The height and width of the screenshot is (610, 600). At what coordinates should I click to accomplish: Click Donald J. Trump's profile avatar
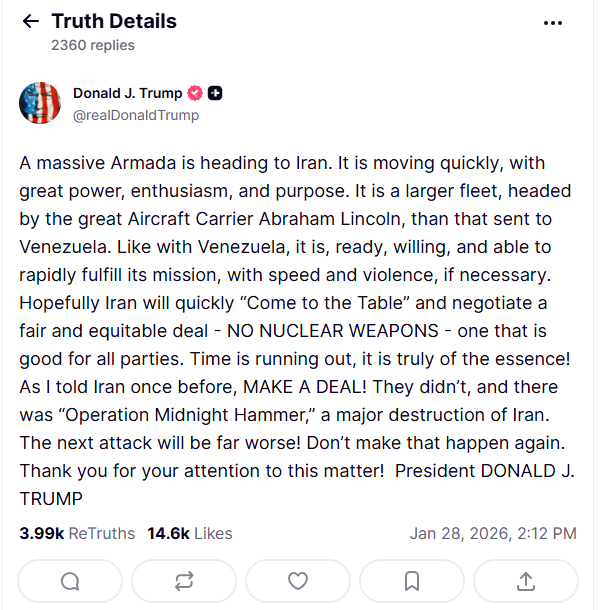tap(40, 103)
